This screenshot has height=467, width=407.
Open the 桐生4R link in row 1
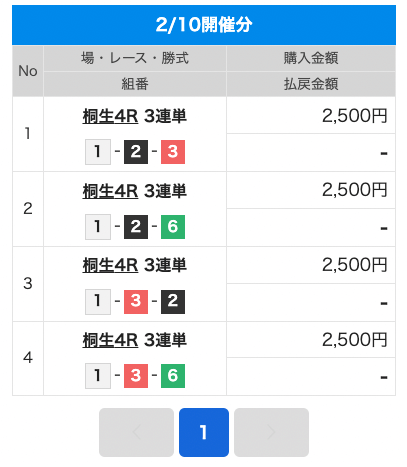[110, 116]
